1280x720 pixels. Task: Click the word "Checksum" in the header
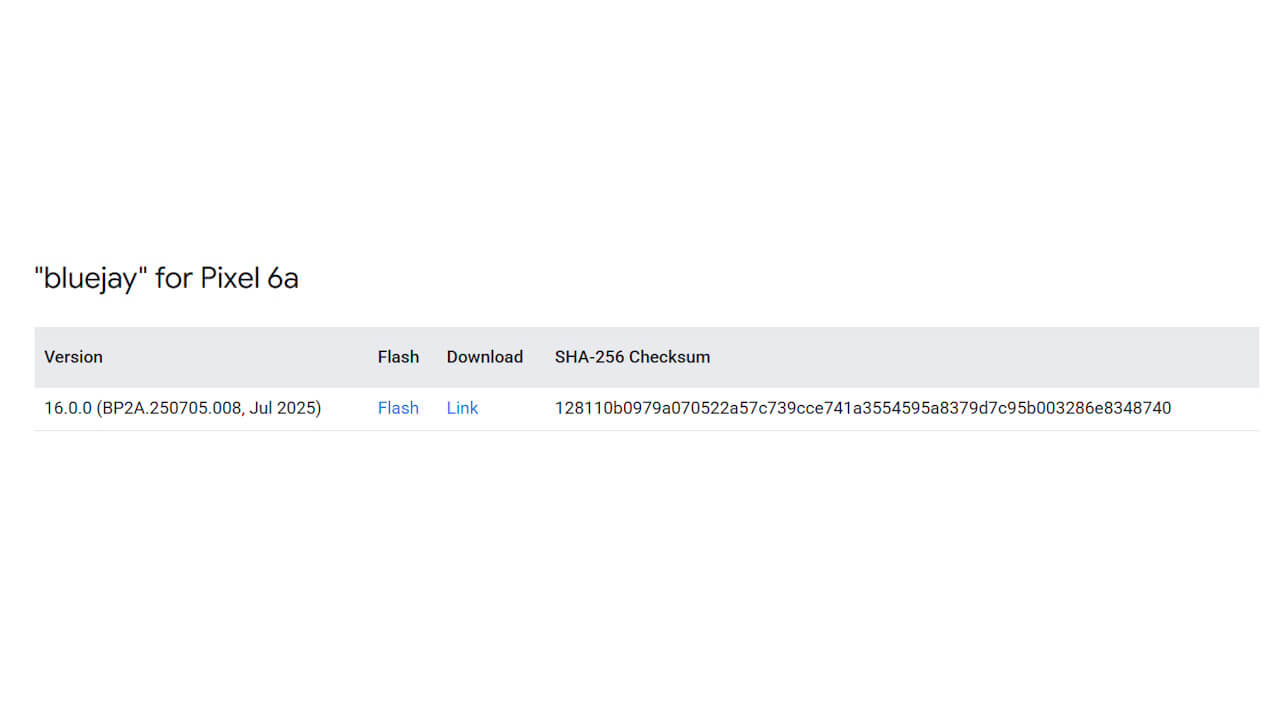tap(669, 357)
